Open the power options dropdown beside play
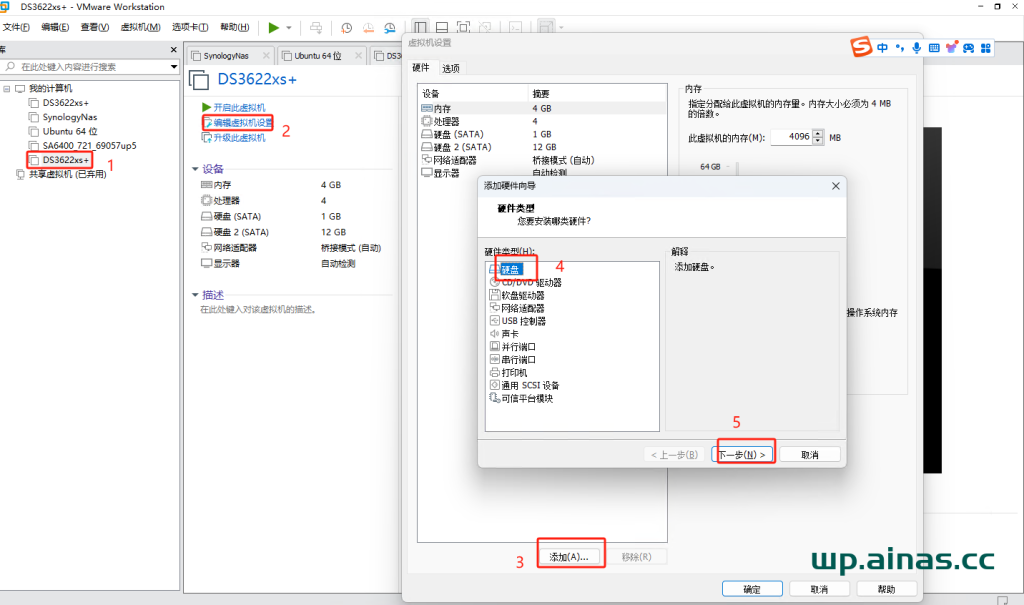 pyautogui.click(x=289, y=27)
